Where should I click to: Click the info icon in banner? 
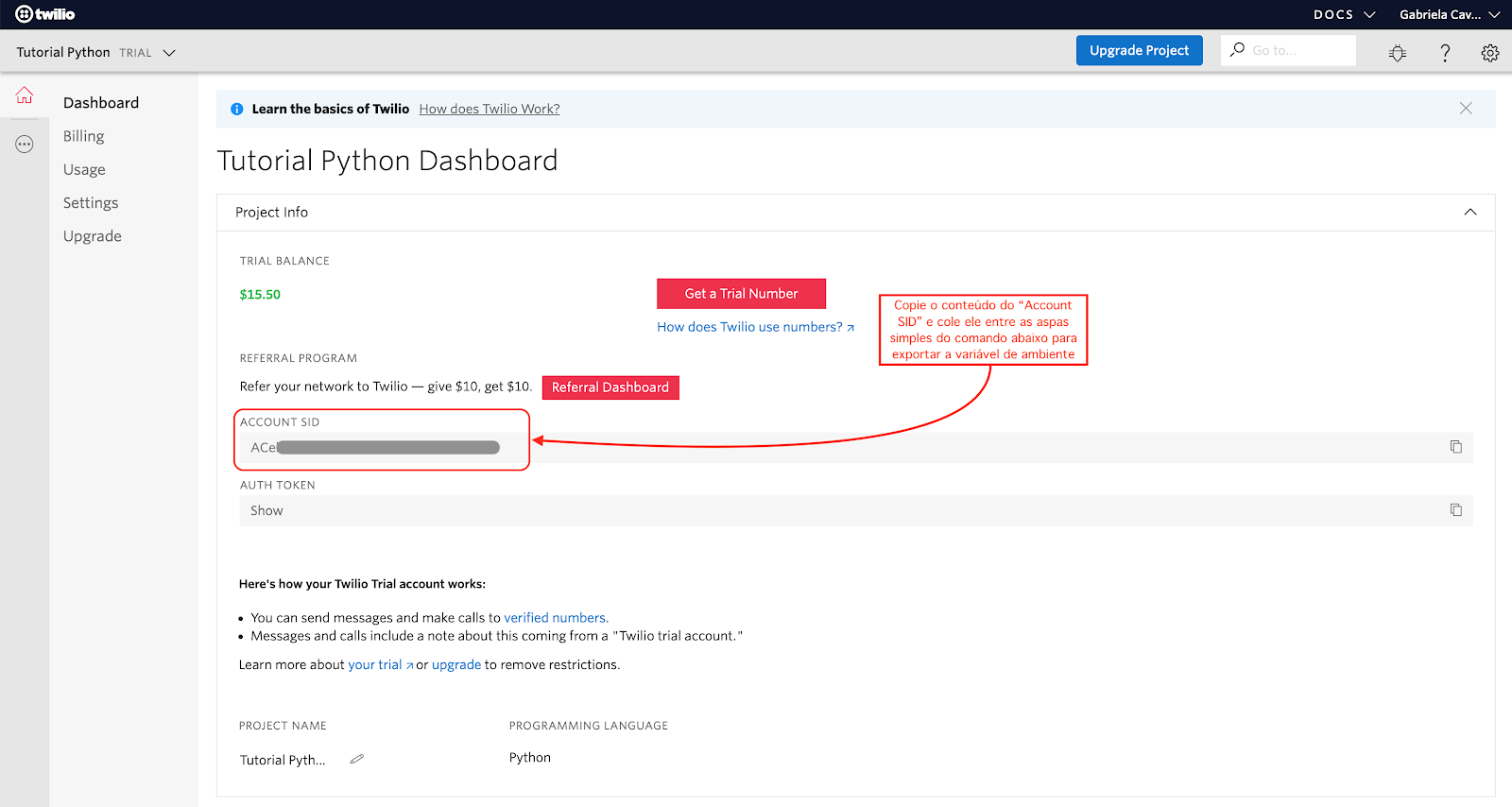tap(237, 110)
